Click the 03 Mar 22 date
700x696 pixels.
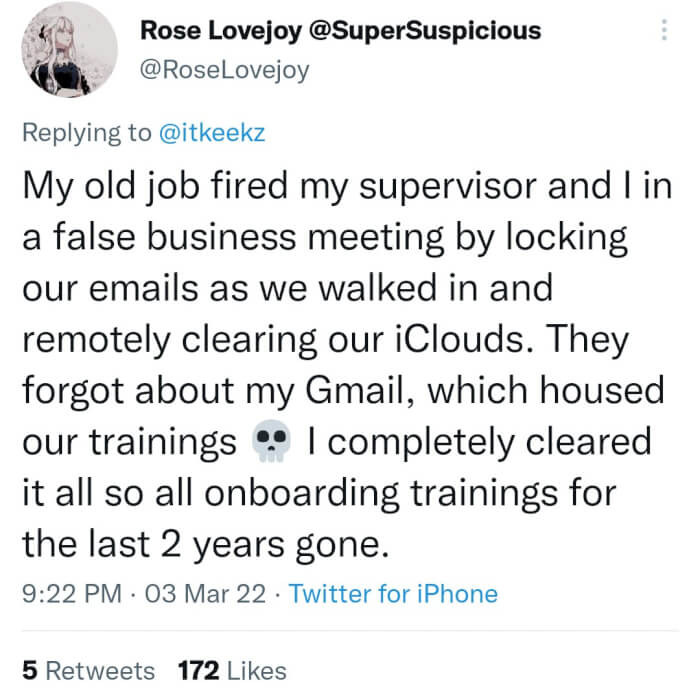click(x=205, y=594)
